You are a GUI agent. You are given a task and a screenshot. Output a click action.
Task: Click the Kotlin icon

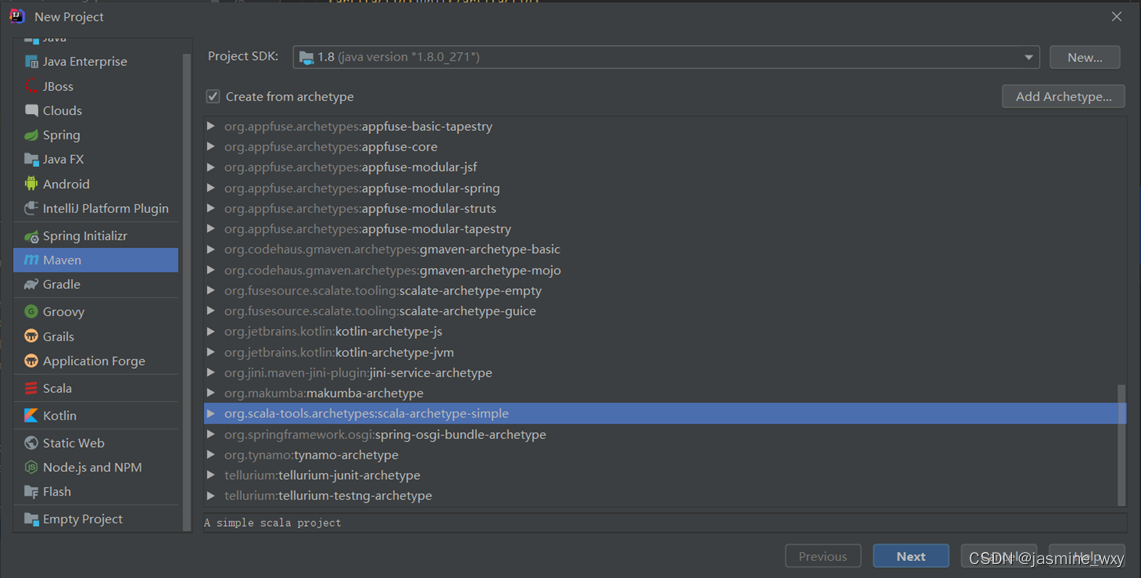pos(31,415)
